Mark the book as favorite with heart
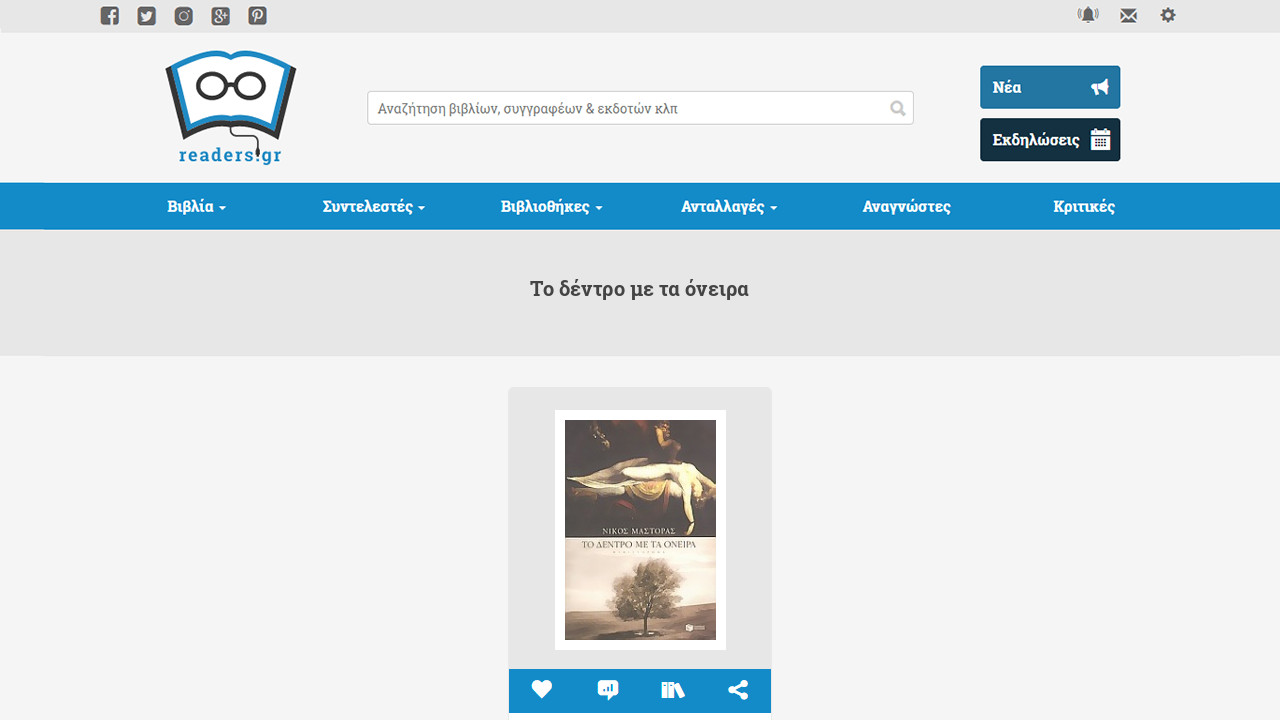This screenshot has height=720, width=1280. pos(542,690)
